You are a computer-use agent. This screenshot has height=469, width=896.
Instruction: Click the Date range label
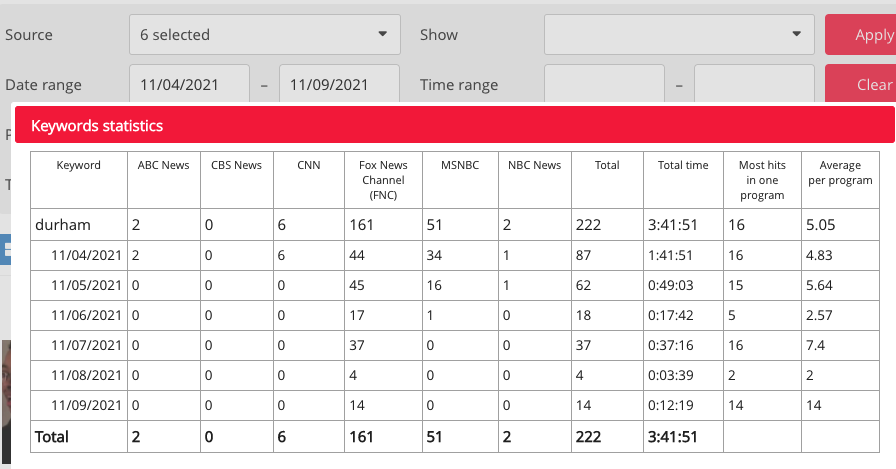coord(43,85)
